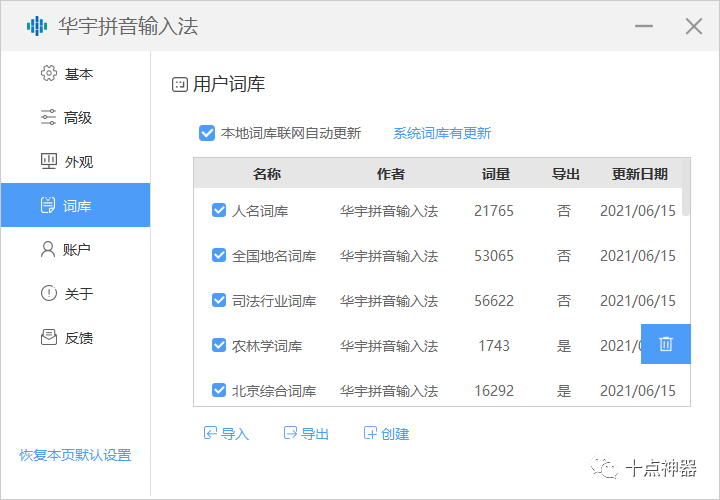Click the 导入 import button
720x500 pixels.
tap(226, 433)
